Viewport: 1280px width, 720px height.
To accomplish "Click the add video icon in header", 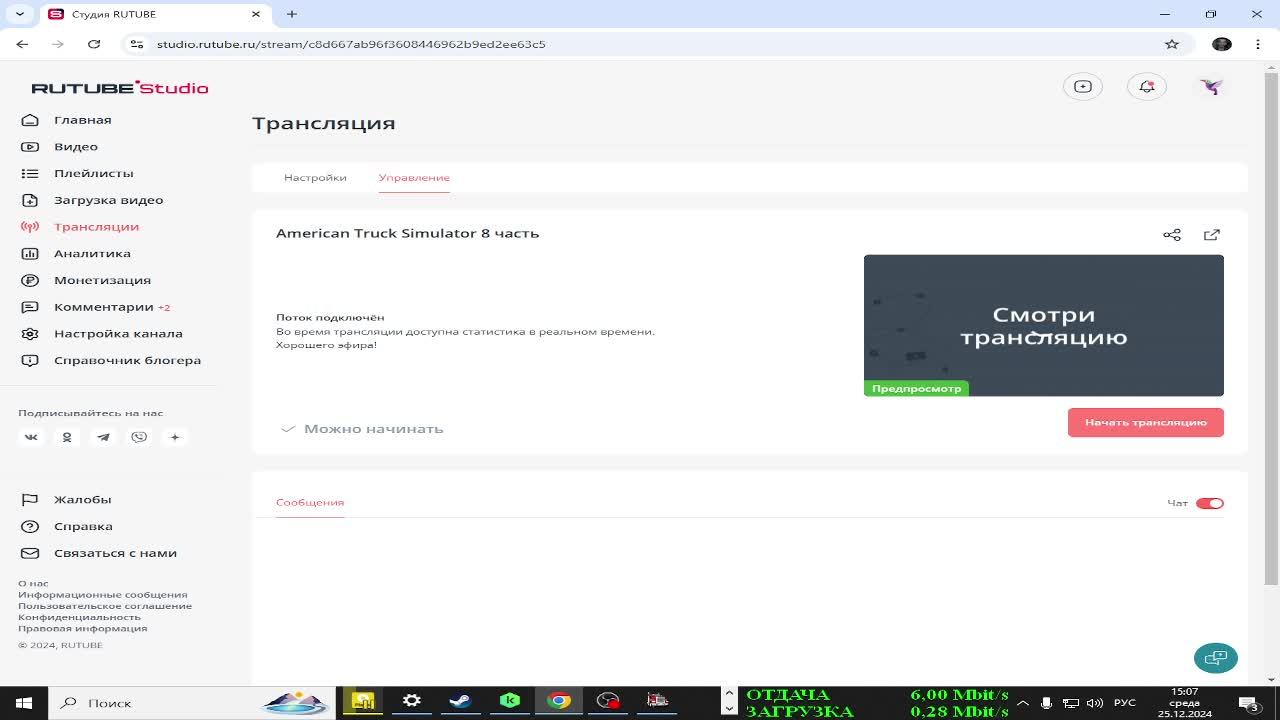I will coord(1083,87).
